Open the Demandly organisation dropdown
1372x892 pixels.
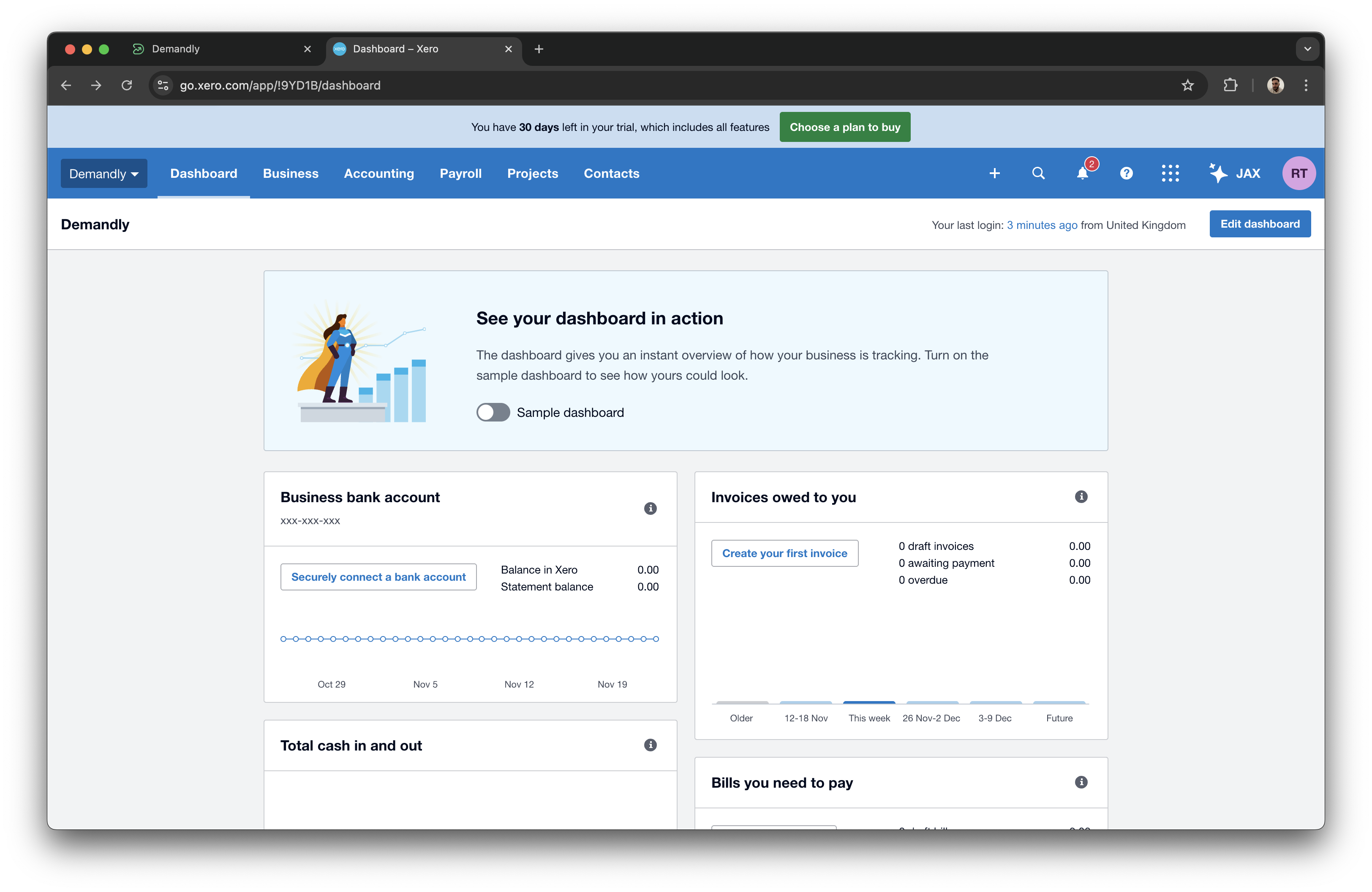[x=104, y=173]
